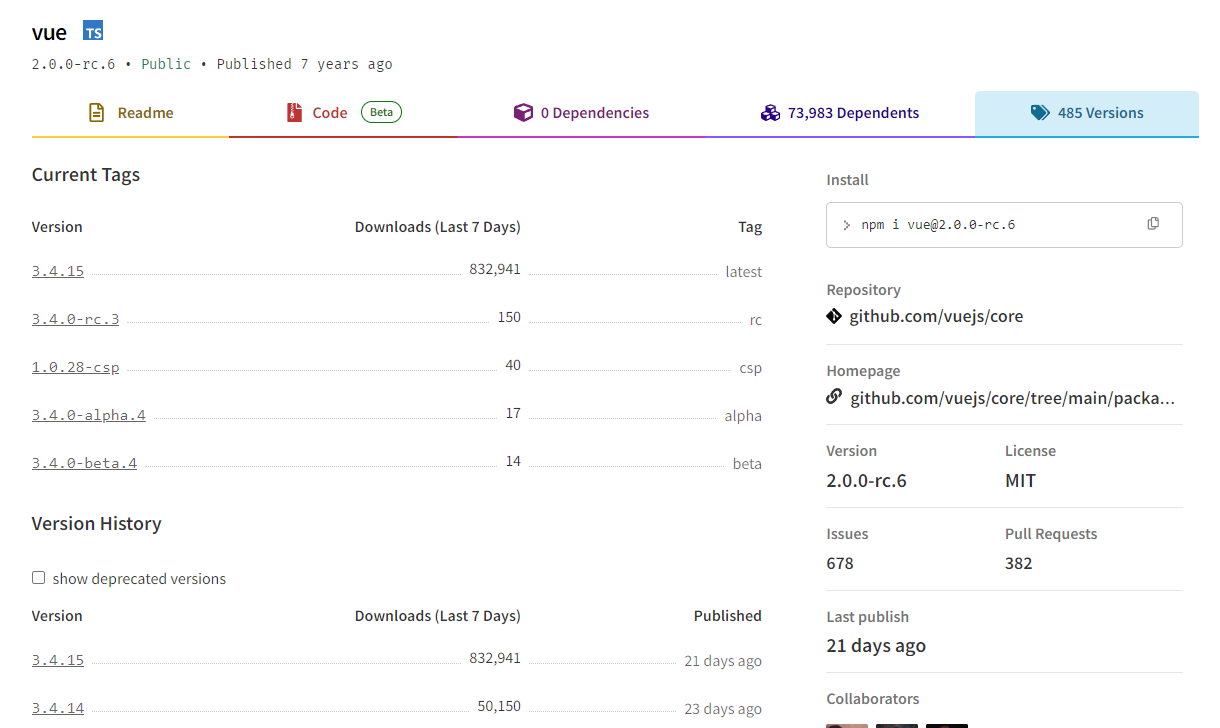Screen dimensions: 1220x728
Task: Select the 485 Versions tab
Action: click(1087, 113)
